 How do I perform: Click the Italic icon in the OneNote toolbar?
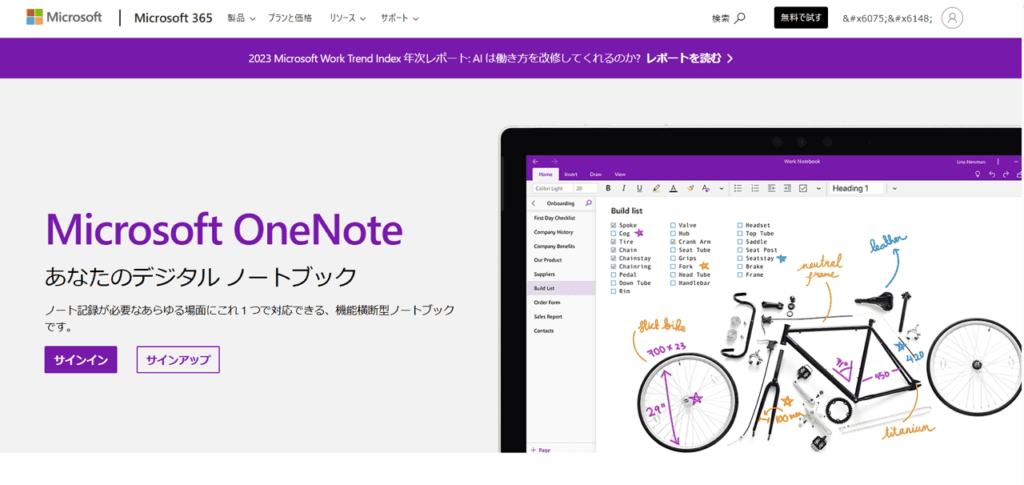(x=623, y=188)
